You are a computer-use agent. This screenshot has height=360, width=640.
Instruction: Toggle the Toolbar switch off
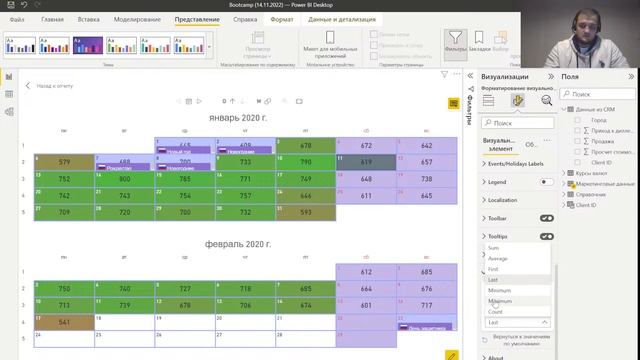pos(547,218)
